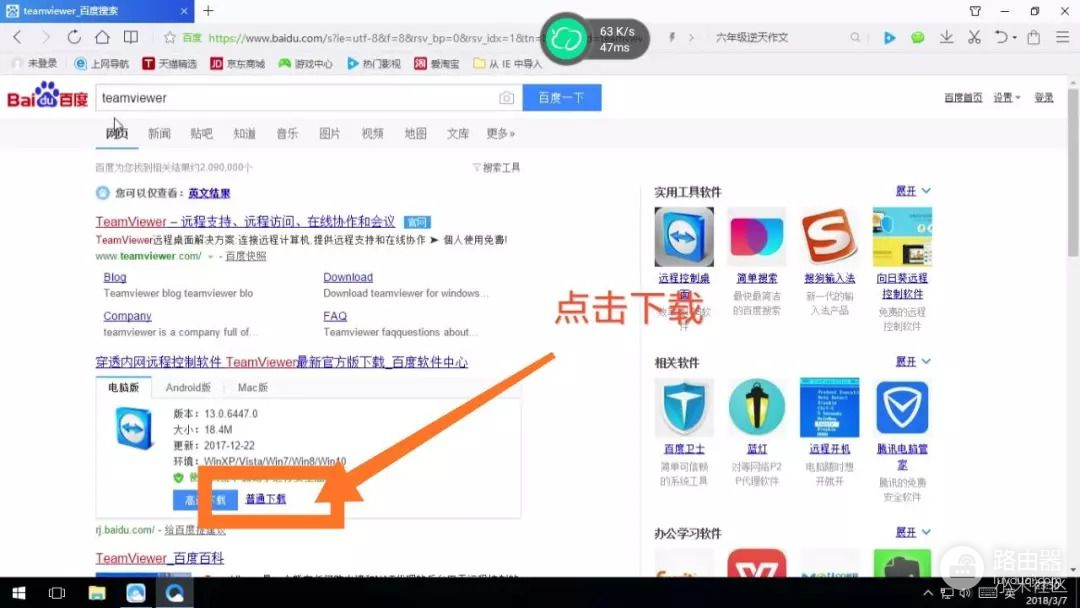Click the camera image search icon
Screen dimensions: 1080x608
tap(506, 98)
